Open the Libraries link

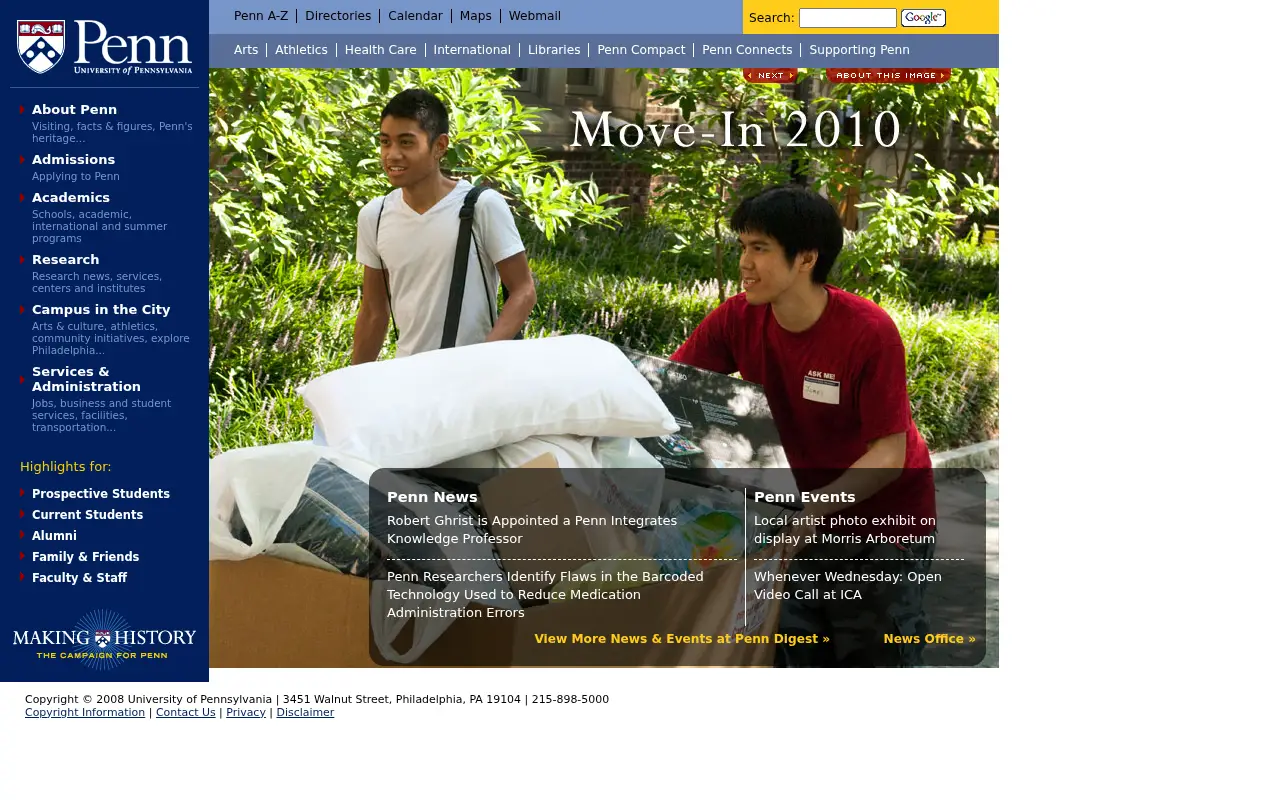[x=554, y=50]
